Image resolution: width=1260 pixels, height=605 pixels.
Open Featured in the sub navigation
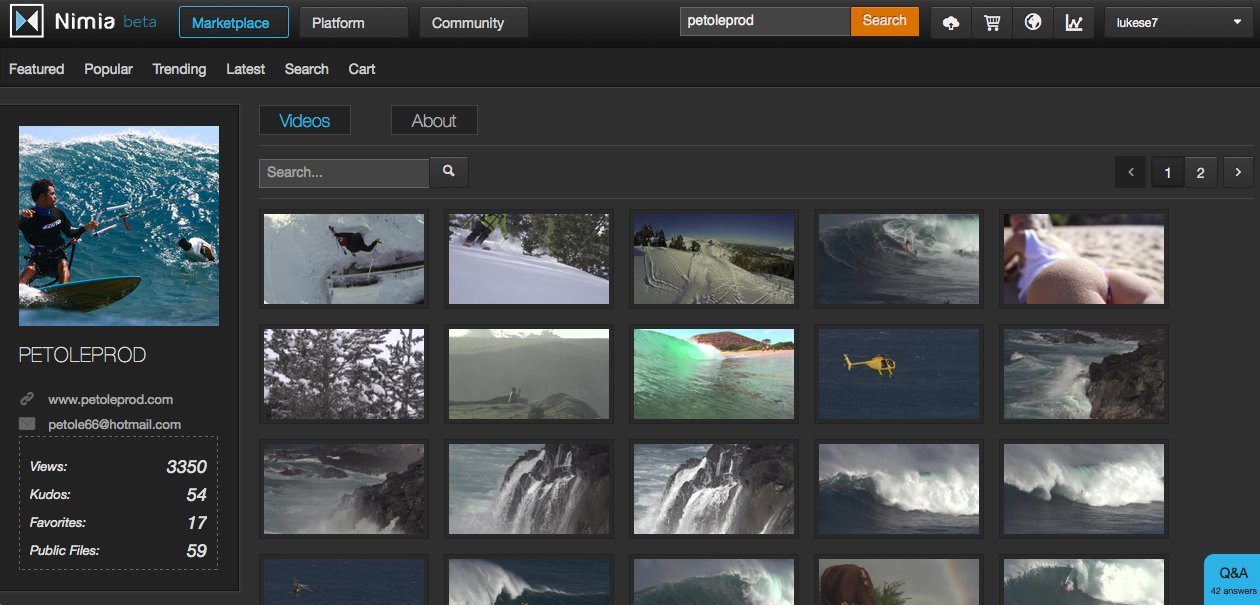click(36, 69)
